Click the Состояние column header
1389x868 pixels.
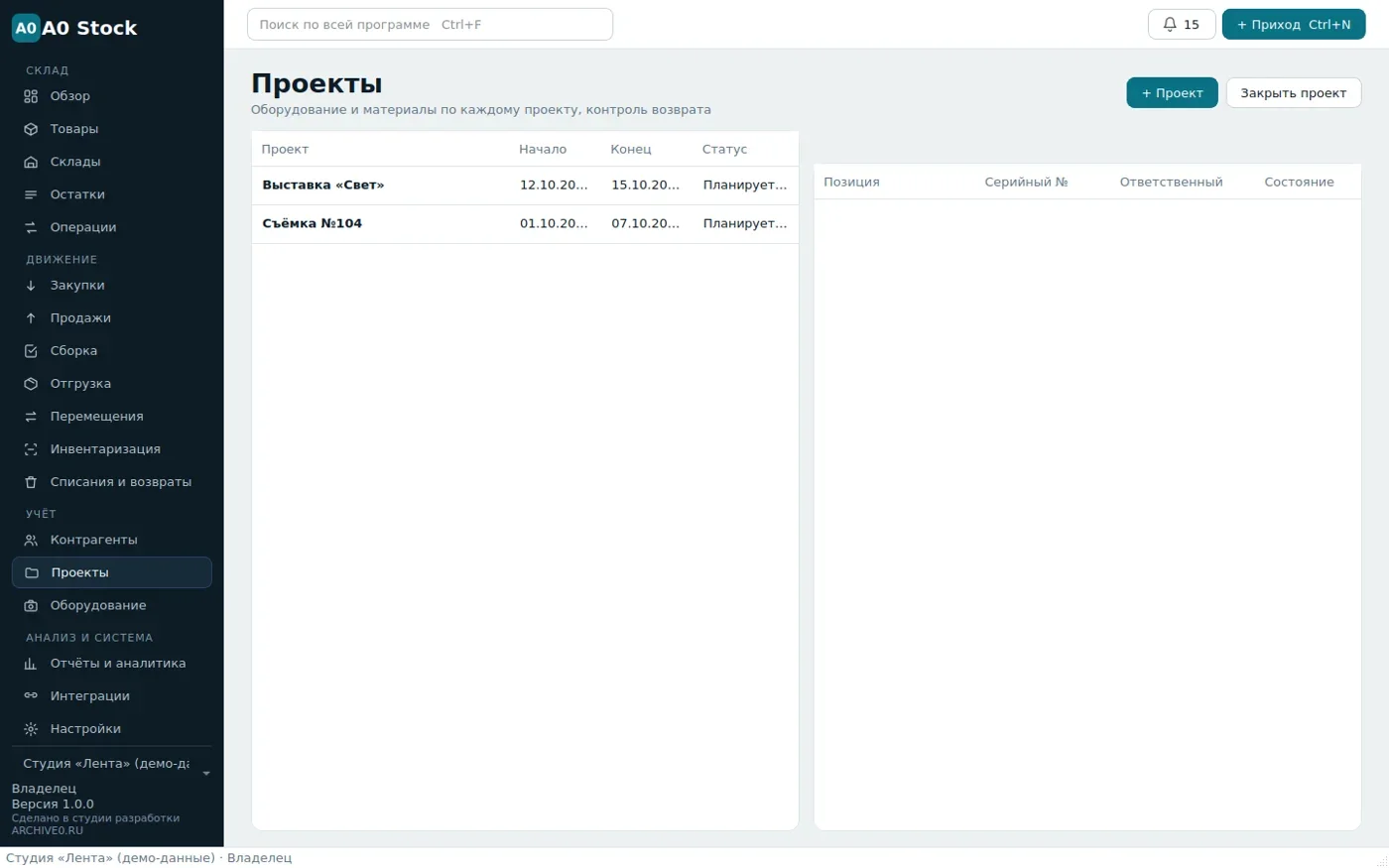(x=1299, y=183)
